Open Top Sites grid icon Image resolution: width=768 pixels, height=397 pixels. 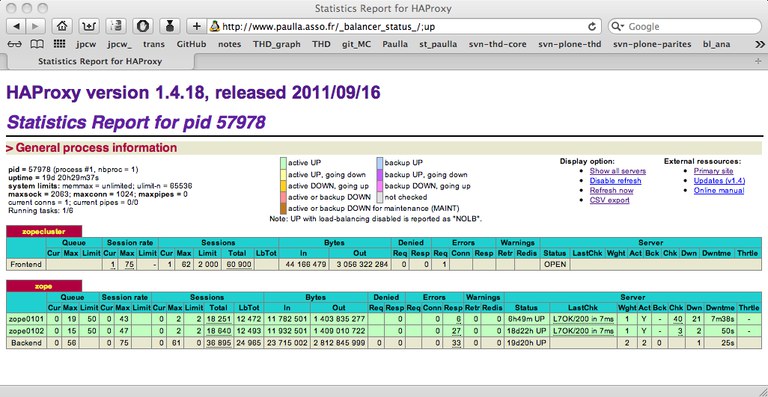pyautogui.click(x=59, y=44)
